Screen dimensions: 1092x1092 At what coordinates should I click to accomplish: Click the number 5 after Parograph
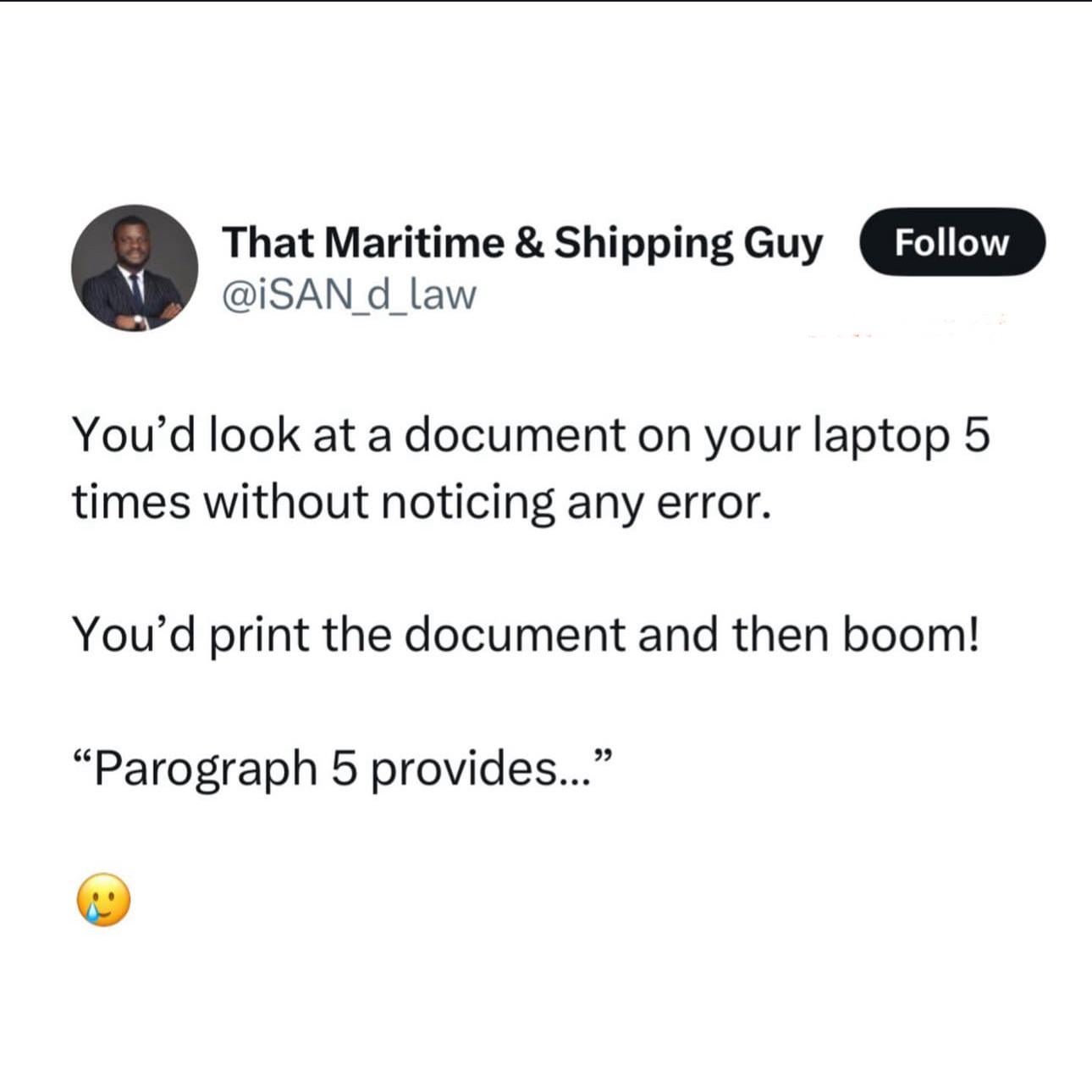(x=344, y=769)
